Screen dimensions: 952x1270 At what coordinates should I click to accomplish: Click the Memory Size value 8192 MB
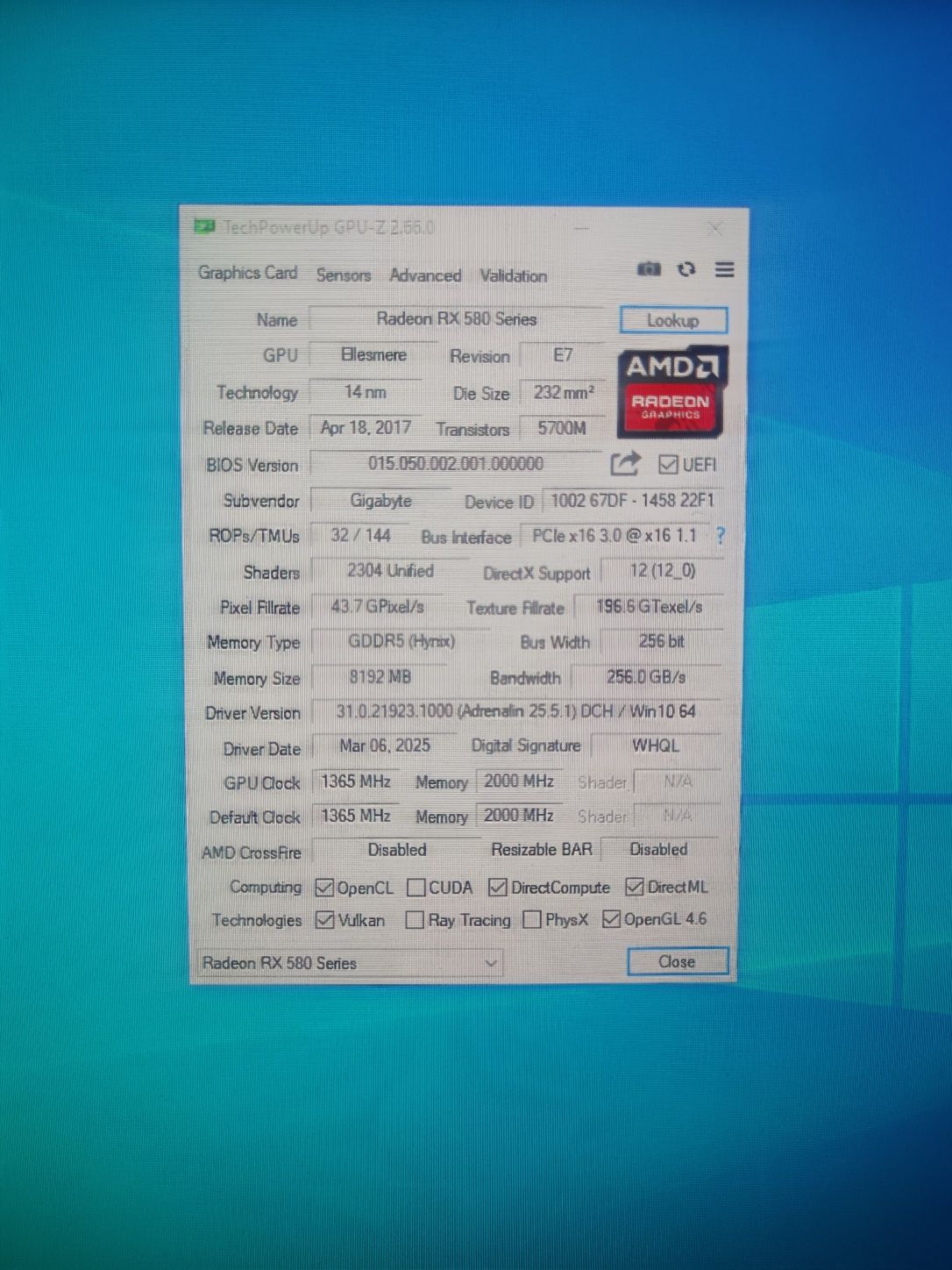[380, 677]
